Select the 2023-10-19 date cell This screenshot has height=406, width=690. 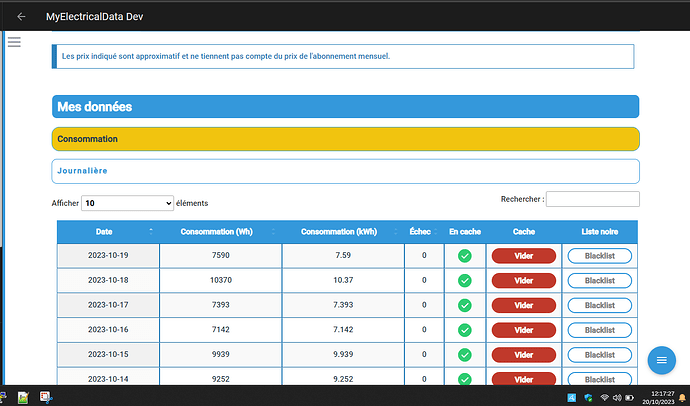[x=108, y=255]
